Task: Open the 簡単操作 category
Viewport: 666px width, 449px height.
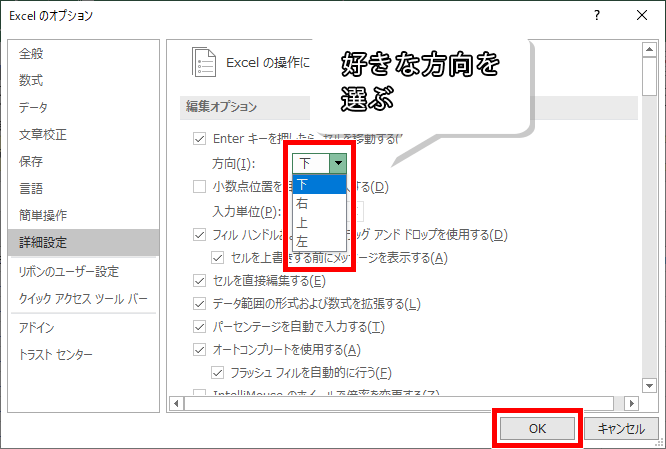Action: [x=83, y=215]
